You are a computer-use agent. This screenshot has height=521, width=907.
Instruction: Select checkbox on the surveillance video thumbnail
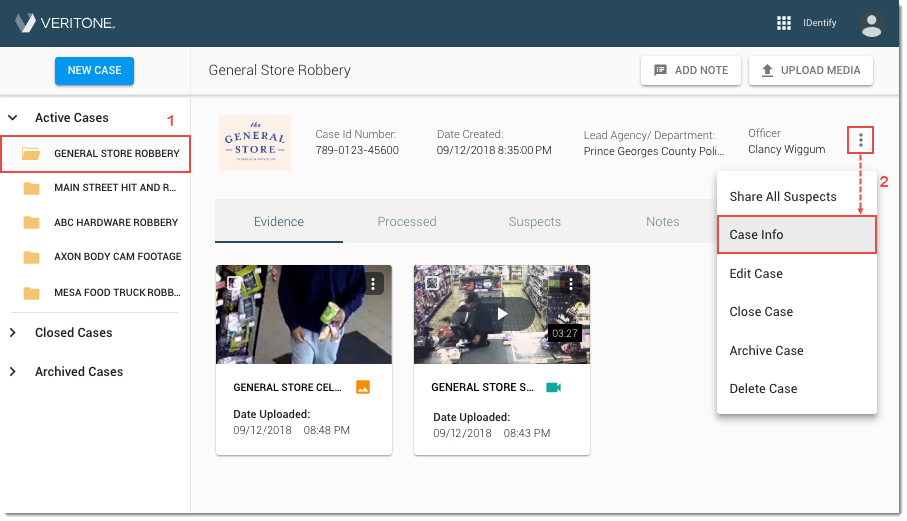(432, 282)
